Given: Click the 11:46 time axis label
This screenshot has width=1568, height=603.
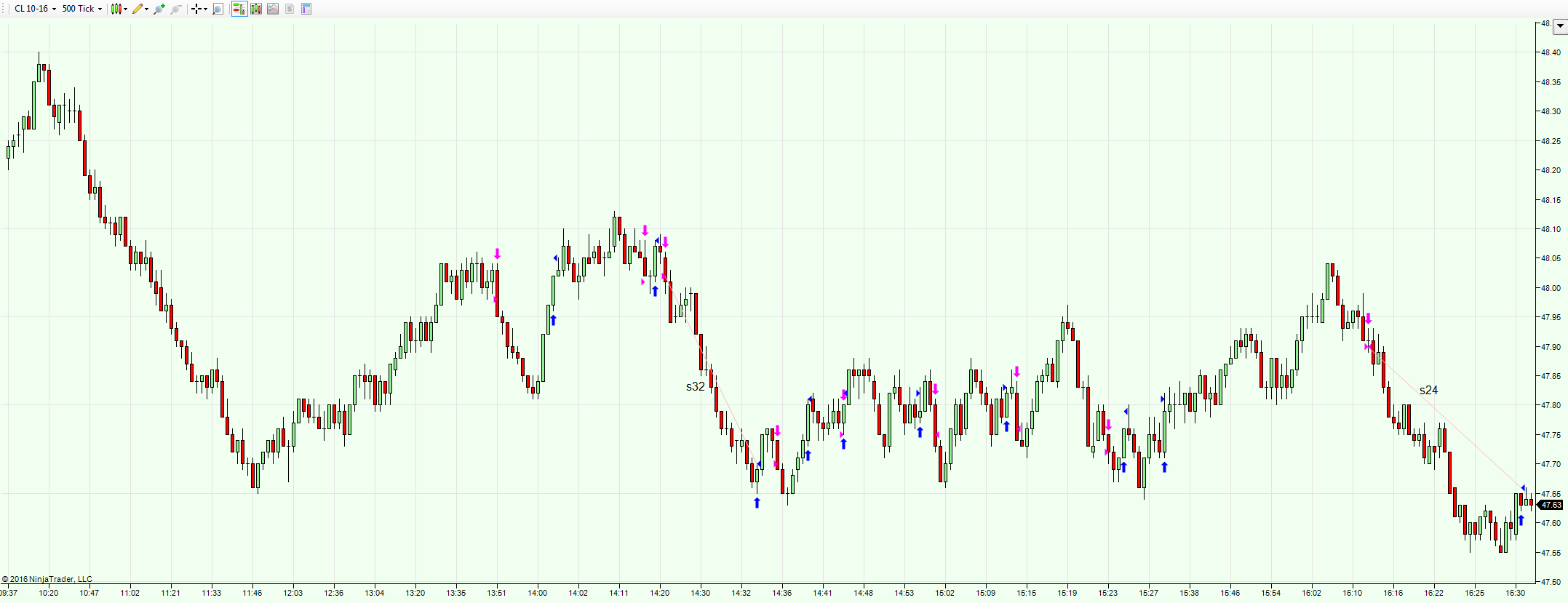Looking at the screenshot, I should [x=252, y=593].
